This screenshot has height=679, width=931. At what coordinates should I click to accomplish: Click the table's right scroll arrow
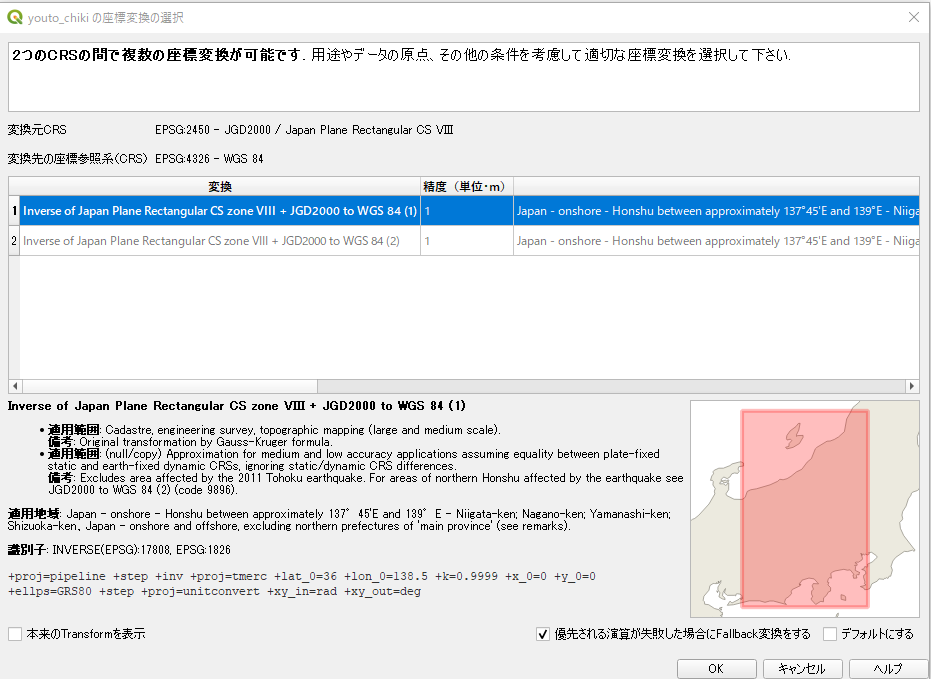pos(912,386)
